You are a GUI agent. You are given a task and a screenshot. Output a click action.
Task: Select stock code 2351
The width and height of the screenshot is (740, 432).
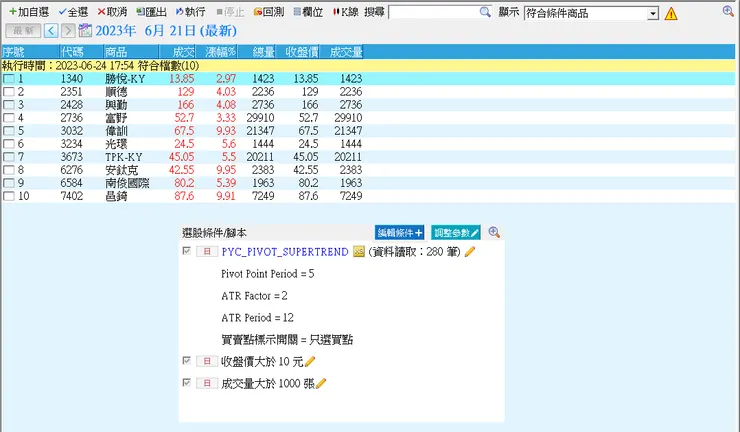click(71, 92)
